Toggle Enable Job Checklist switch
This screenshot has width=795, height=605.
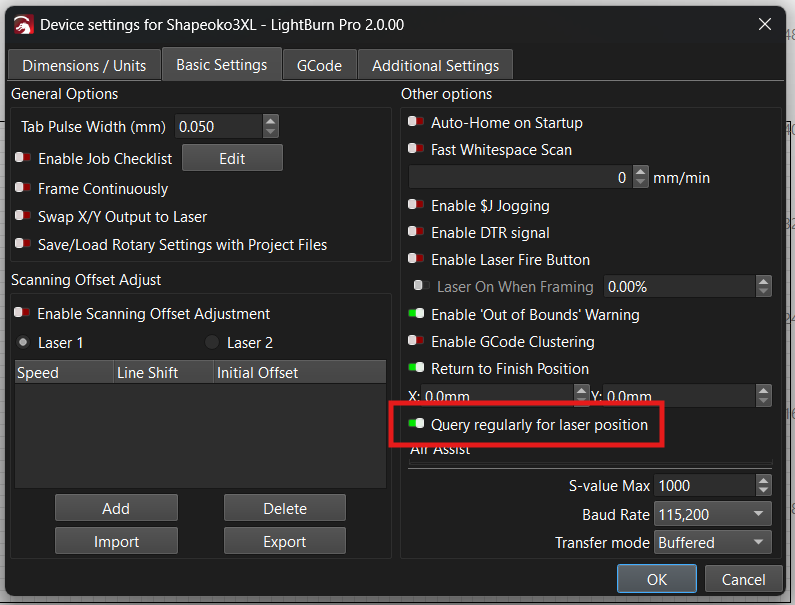[x=23, y=157]
